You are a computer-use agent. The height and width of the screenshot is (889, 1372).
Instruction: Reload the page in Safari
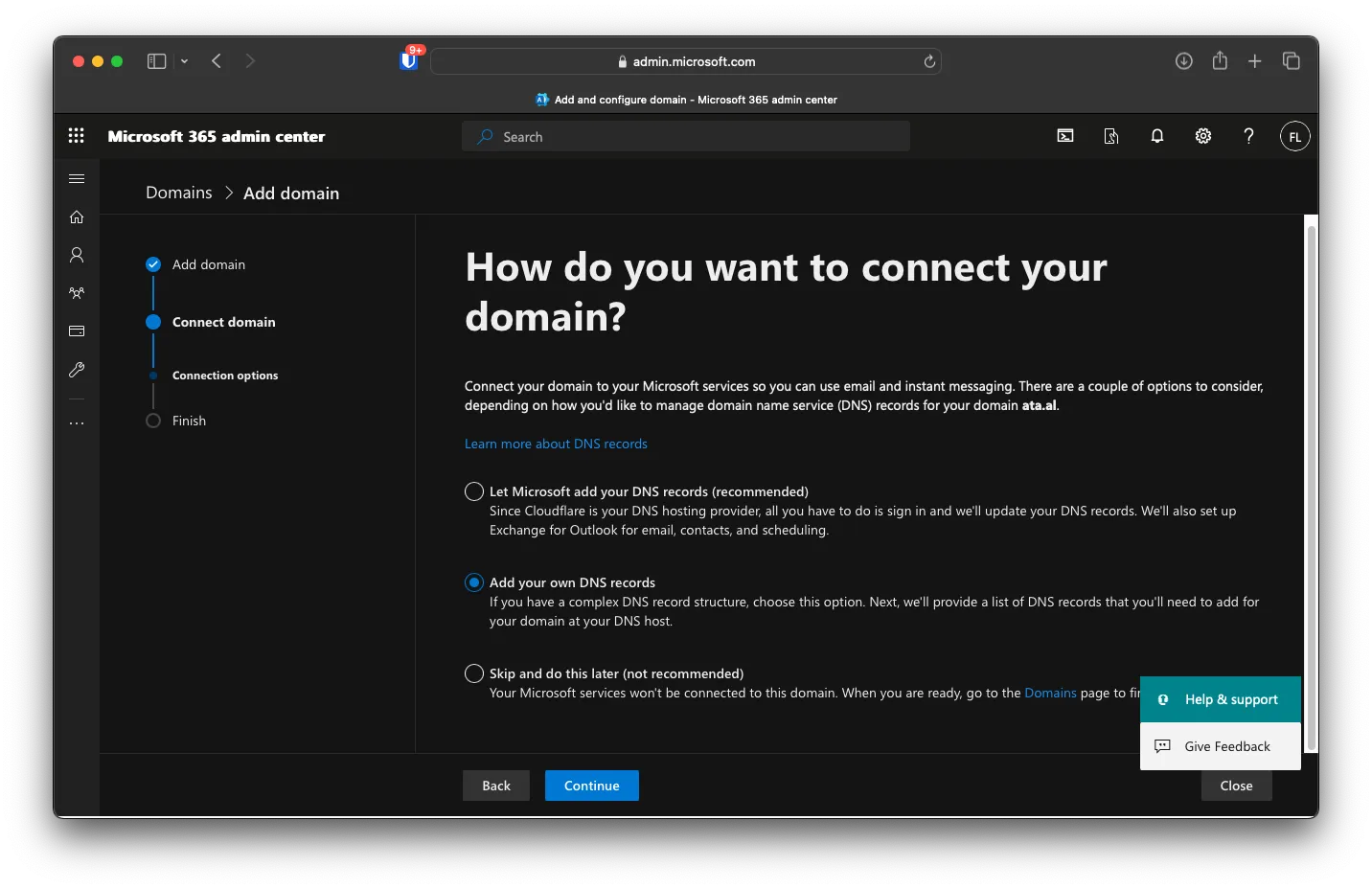tap(929, 61)
